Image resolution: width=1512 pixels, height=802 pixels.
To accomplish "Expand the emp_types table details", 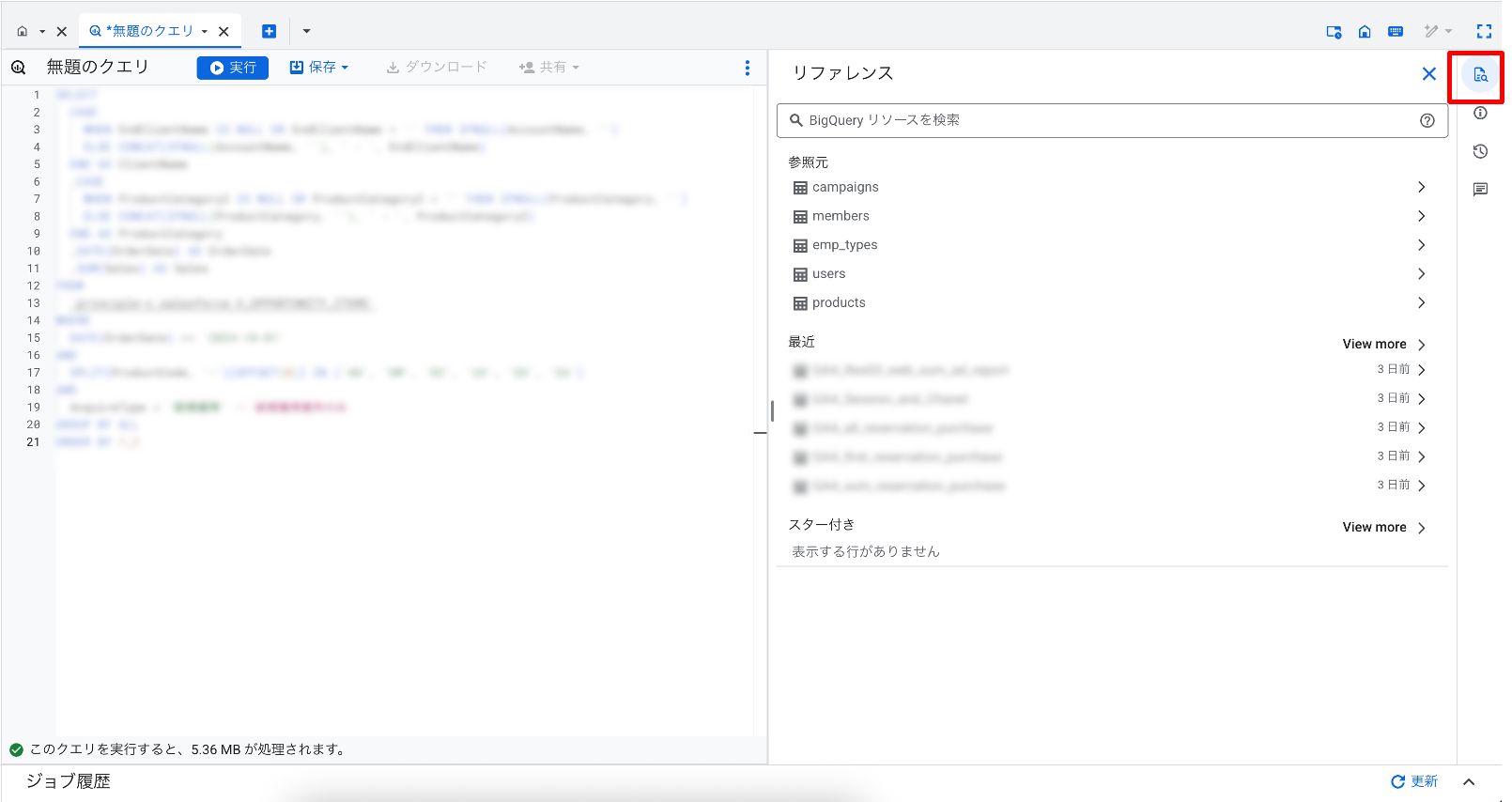I will 1421,245.
